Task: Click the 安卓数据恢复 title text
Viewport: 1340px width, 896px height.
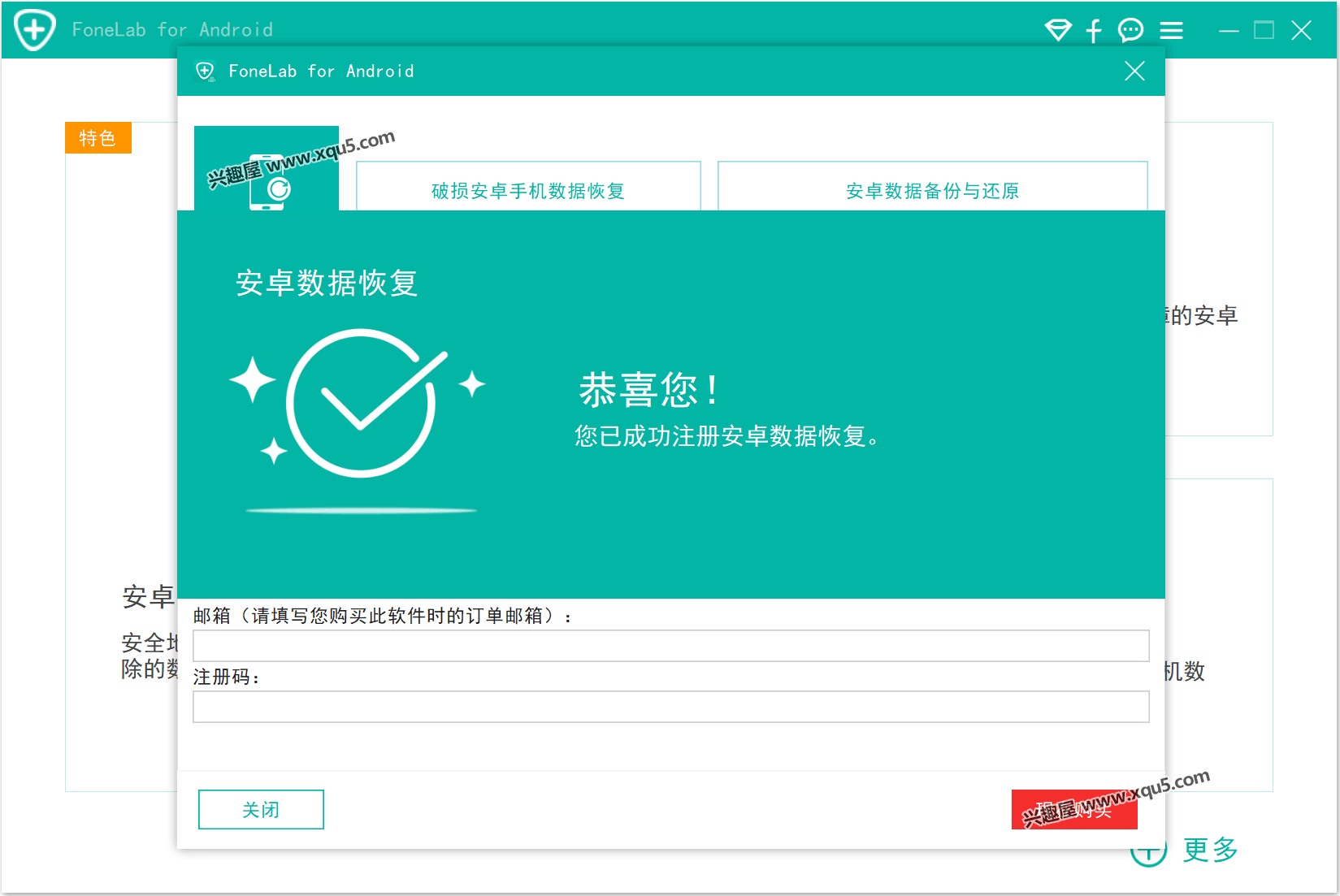Action: tap(327, 283)
